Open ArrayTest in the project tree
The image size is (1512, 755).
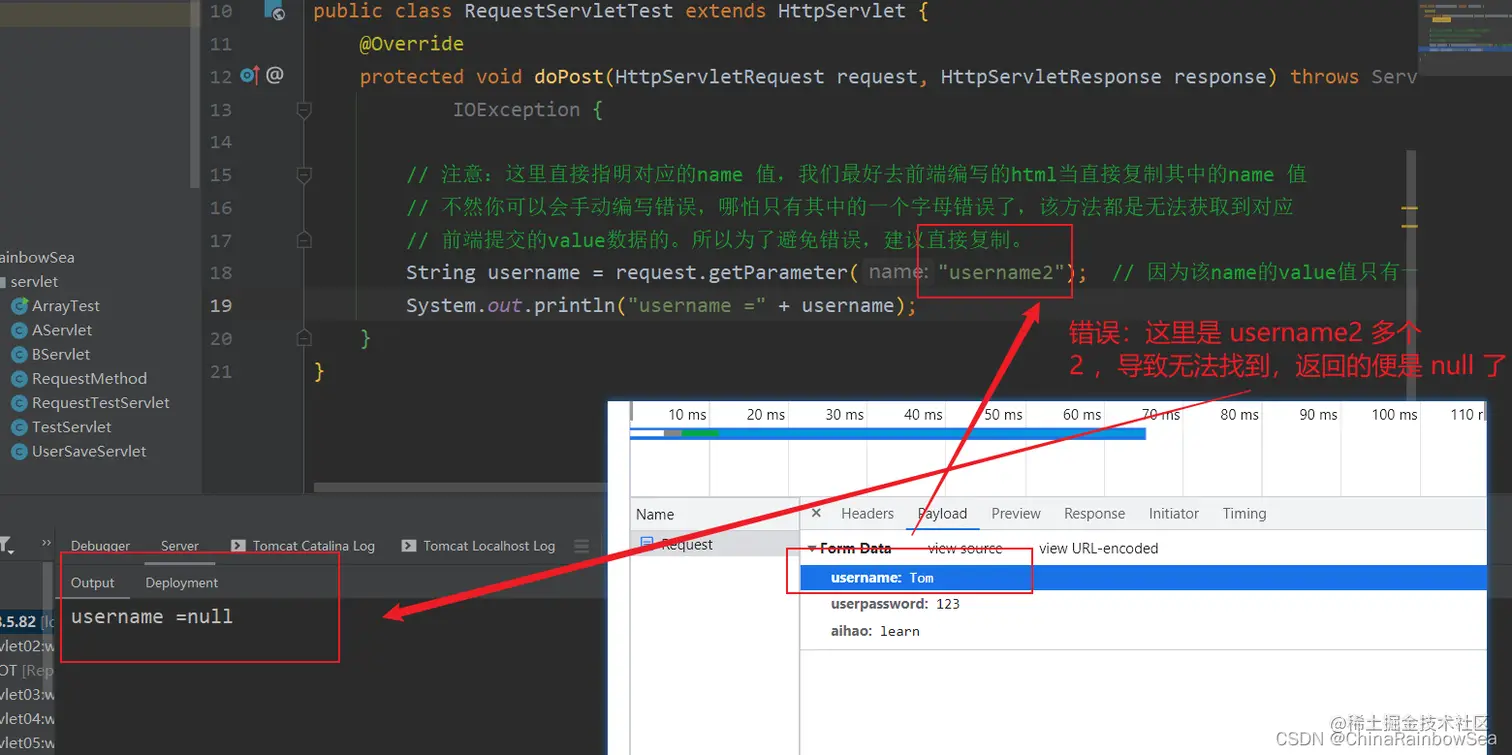coord(66,306)
